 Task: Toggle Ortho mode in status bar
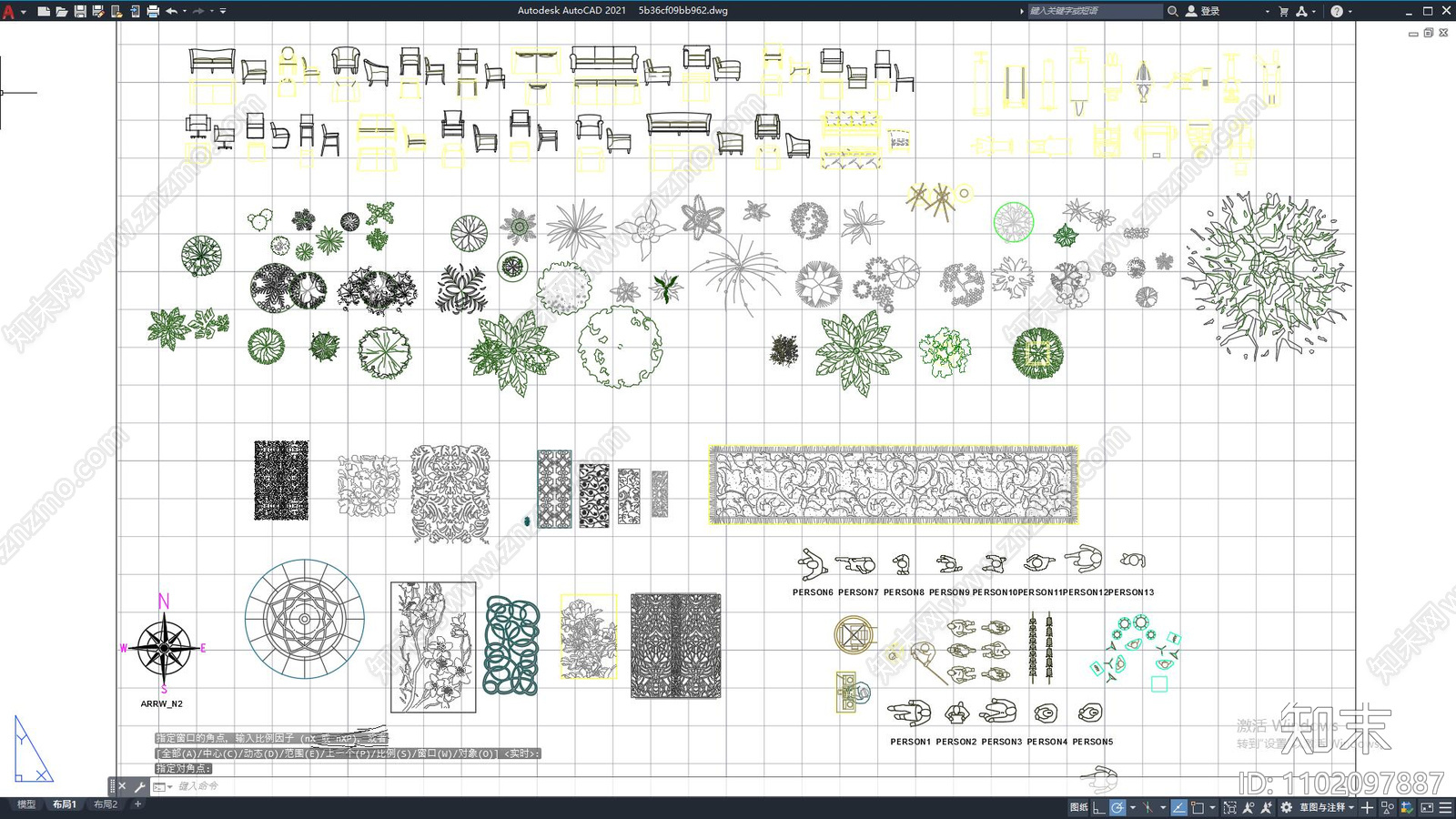[1099, 807]
